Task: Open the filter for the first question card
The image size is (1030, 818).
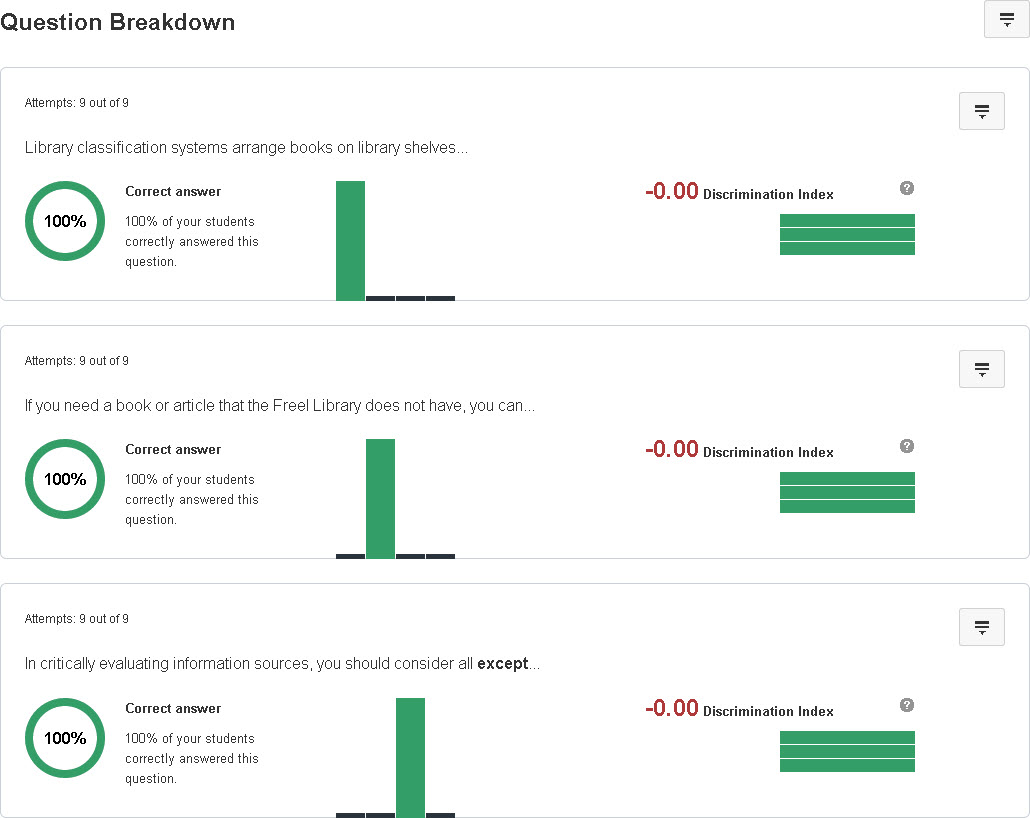Action: pos(981,111)
